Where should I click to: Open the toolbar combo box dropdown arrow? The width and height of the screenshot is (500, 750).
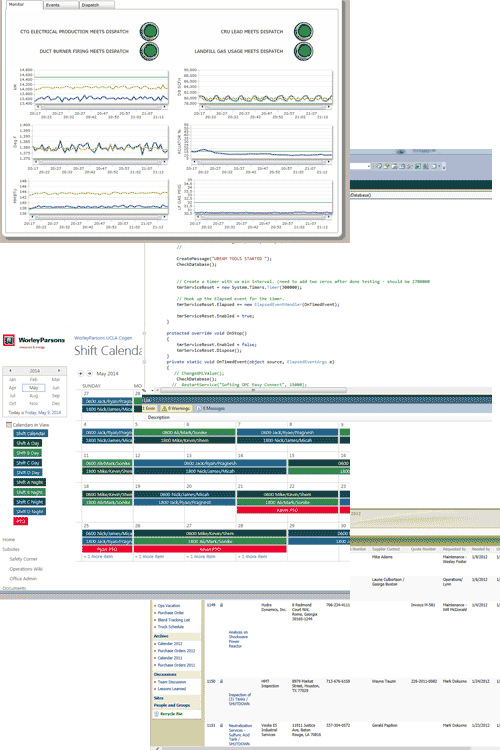(368, 166)
